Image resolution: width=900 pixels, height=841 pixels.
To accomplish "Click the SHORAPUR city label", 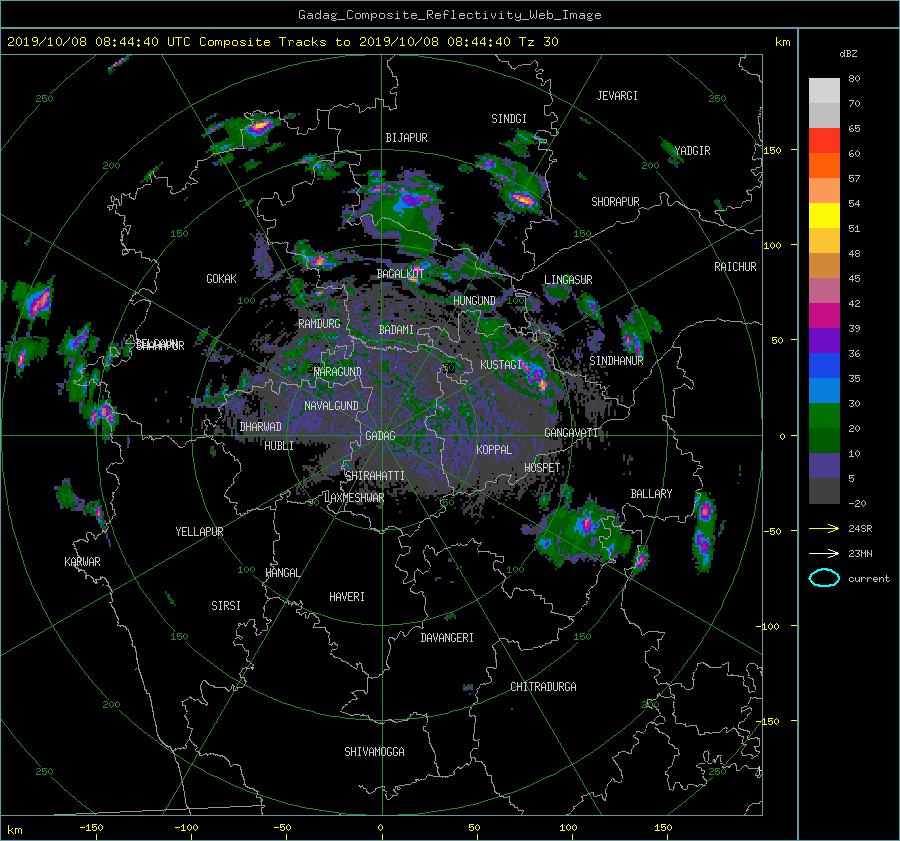I will [615, 202].
